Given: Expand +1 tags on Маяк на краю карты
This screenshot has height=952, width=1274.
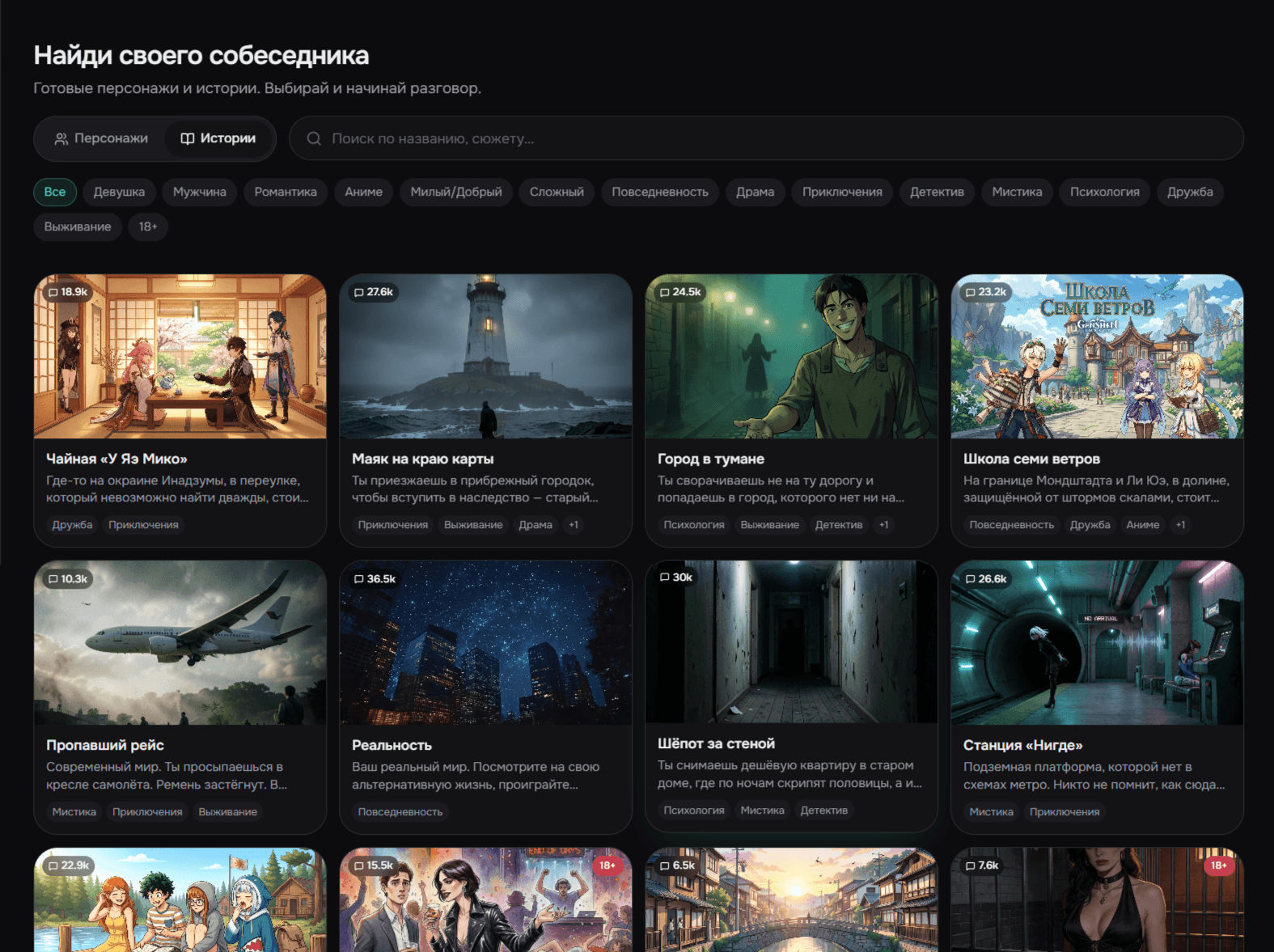Looking at the screenshot, I should point(574,525).
